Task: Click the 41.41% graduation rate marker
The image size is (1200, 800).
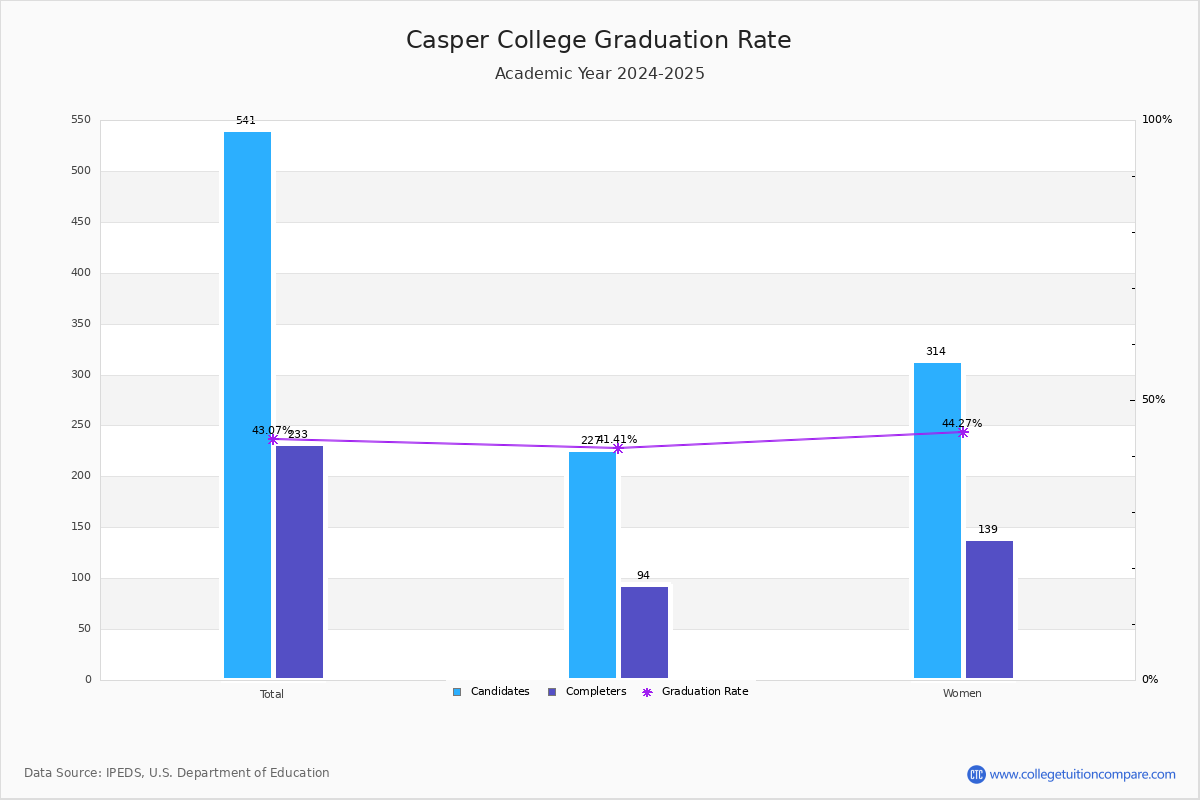Action: (x=617, y=448)
